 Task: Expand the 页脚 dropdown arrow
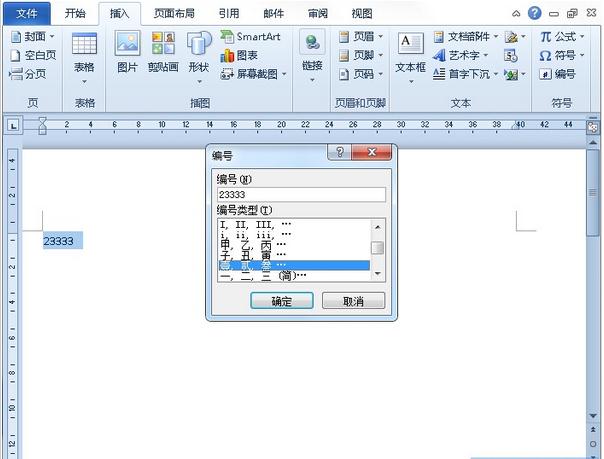tap(381, 55)
